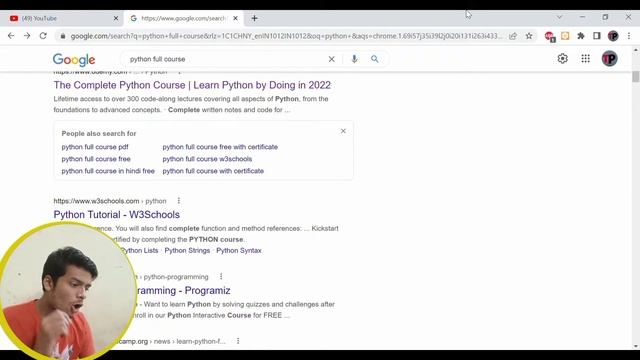Share this page icon in address bar
This screenshot has width=640, height=360.
coord(513,36)
